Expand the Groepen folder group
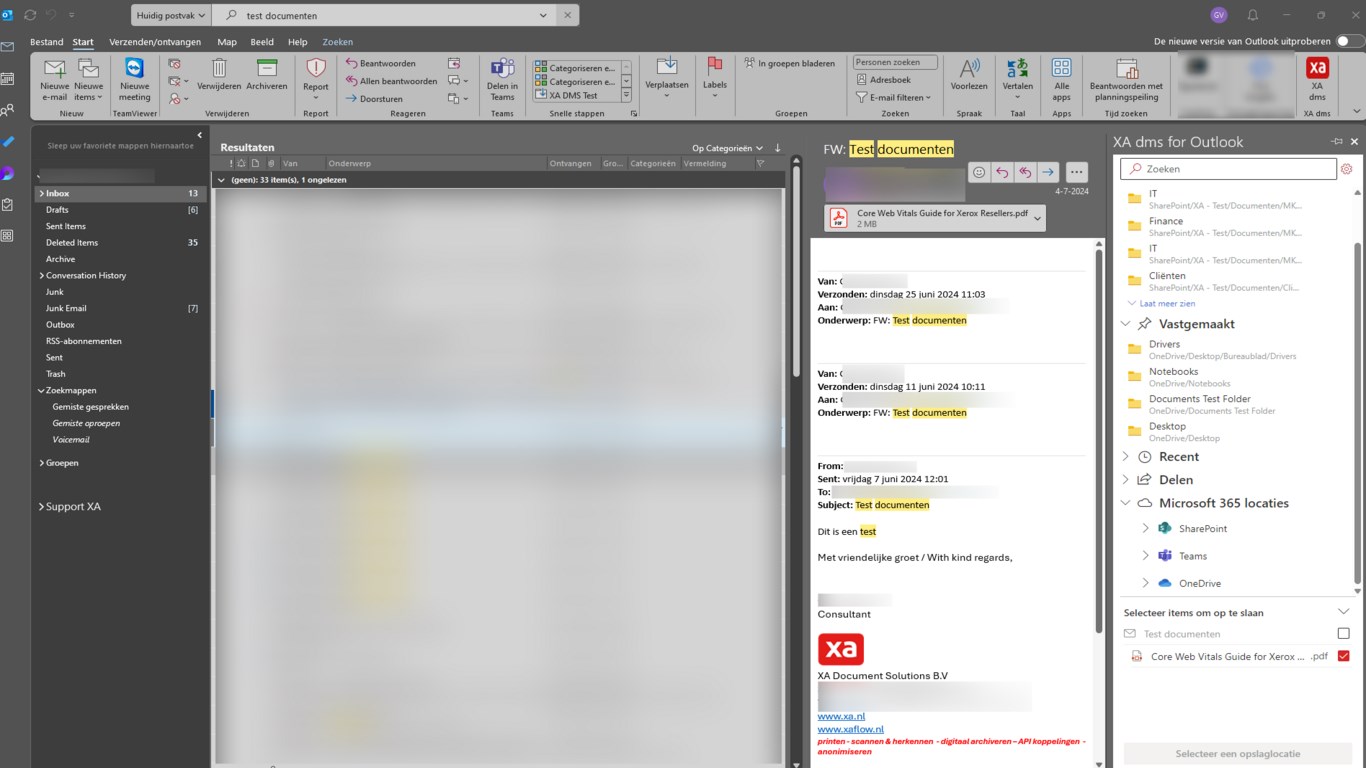 coord(41,463)
